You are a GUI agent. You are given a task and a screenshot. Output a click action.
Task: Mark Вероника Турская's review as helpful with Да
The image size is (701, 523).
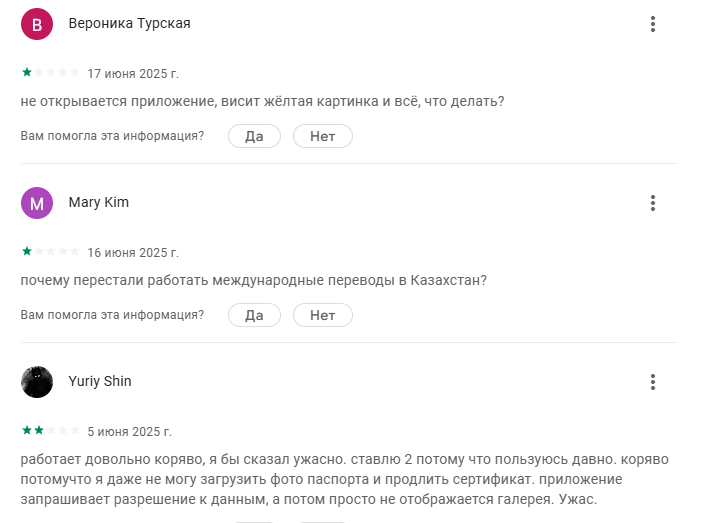tap(254, 136)
